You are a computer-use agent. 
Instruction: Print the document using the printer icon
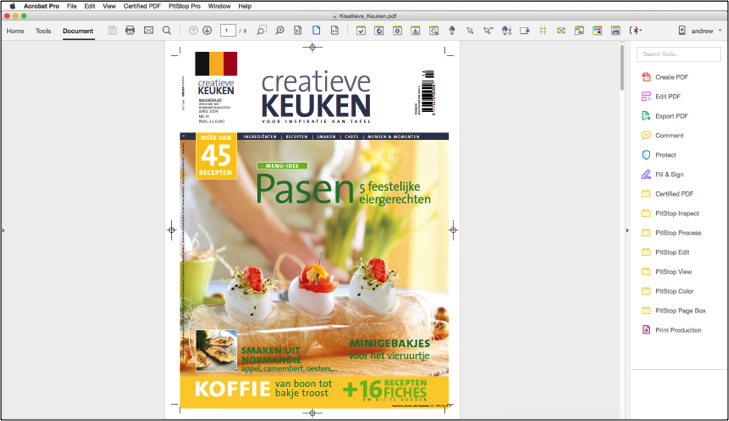coord(130,31)
